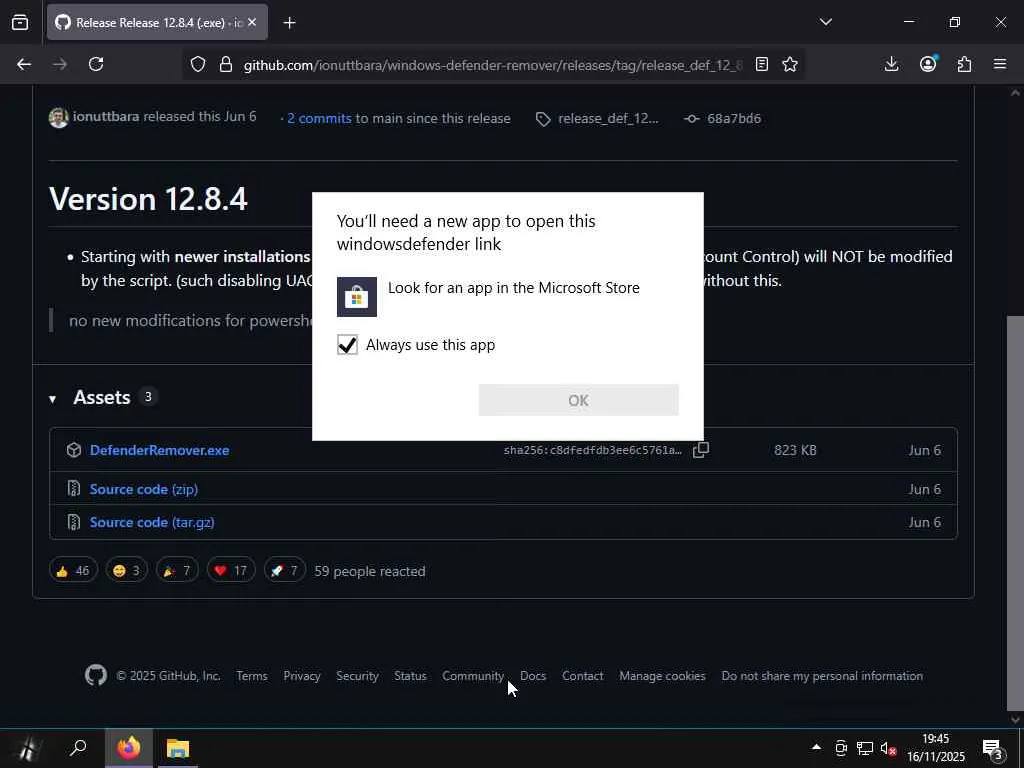Click the address bar URL field
The height and width of the screenshot is (768, 1024).
[x=493, y=65]
